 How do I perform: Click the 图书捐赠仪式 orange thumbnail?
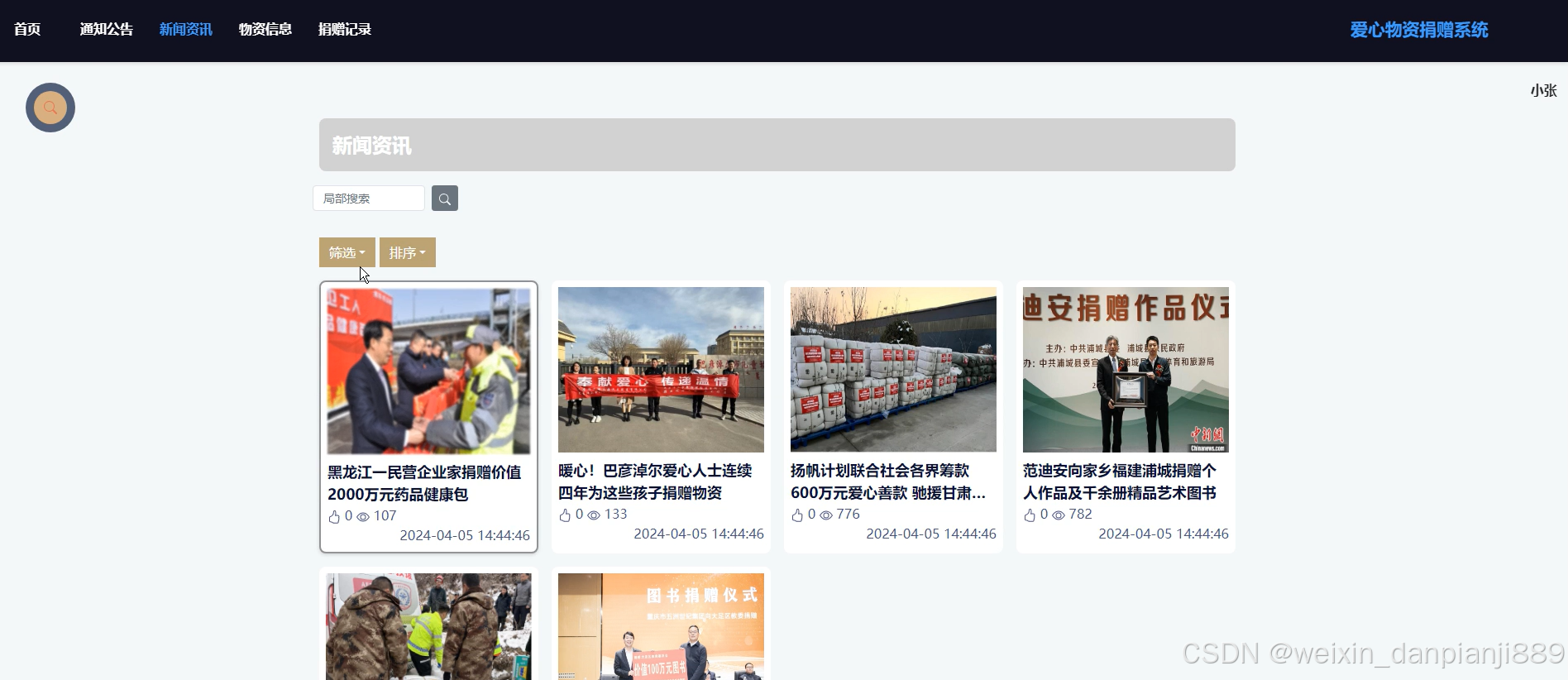661,626
